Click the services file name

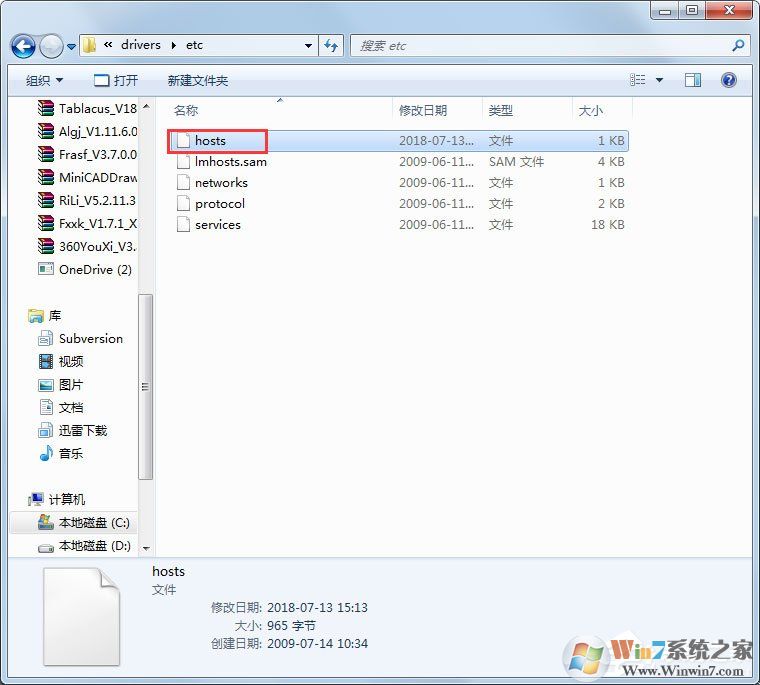coord(218,224)
